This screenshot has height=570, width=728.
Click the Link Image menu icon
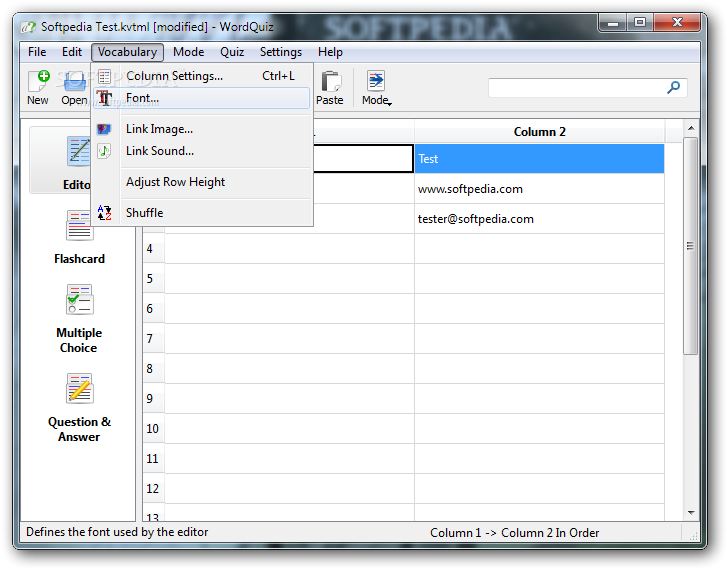[104, 129]
